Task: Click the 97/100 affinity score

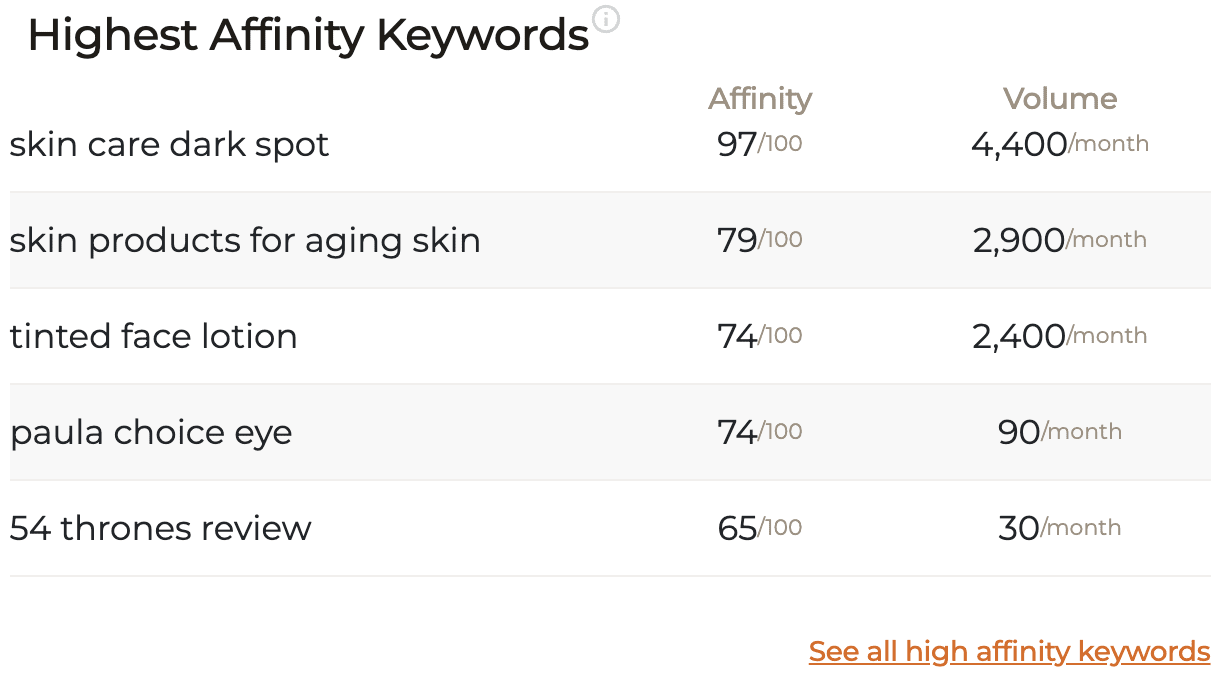Action: coord(760,145)
